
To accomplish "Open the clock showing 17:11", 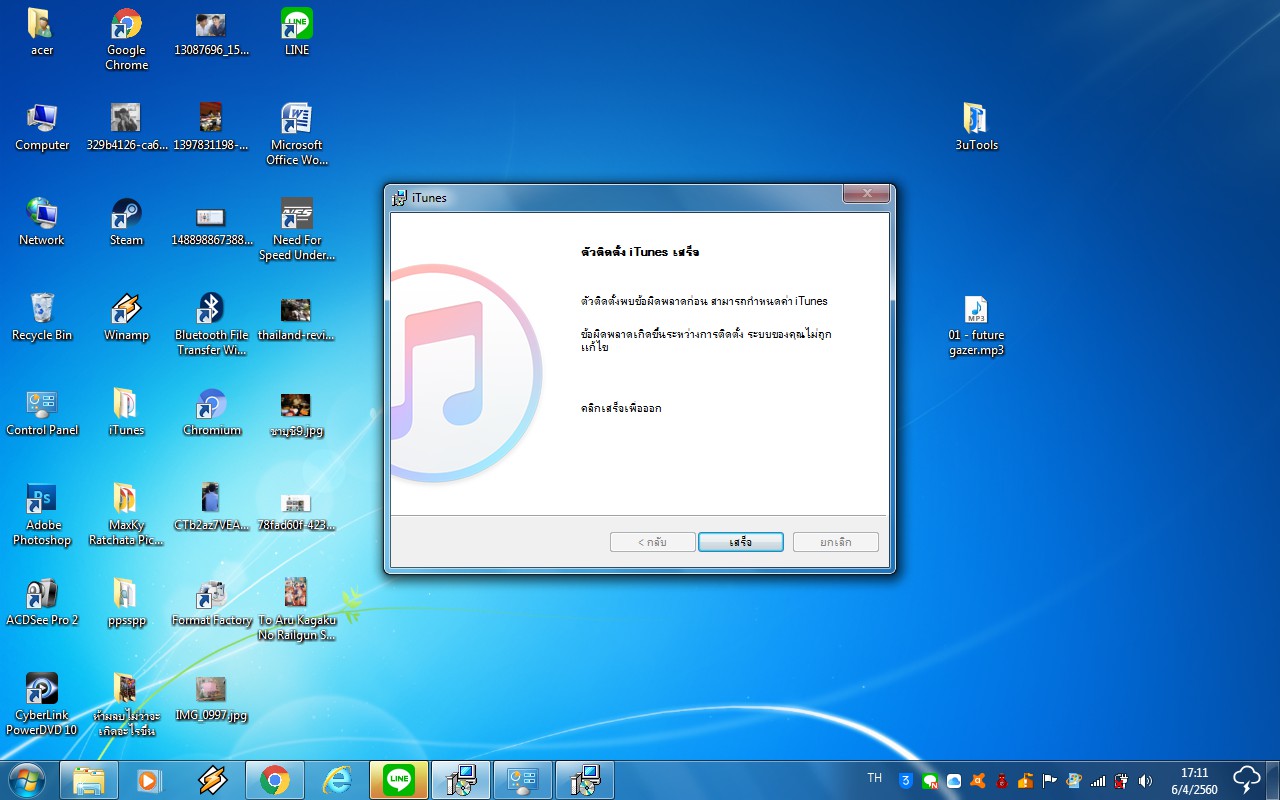I will tap(1195, 780).
